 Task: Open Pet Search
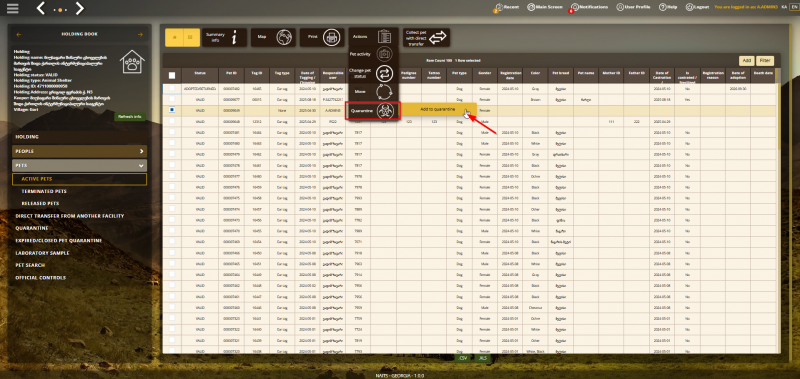pos(30,265)
